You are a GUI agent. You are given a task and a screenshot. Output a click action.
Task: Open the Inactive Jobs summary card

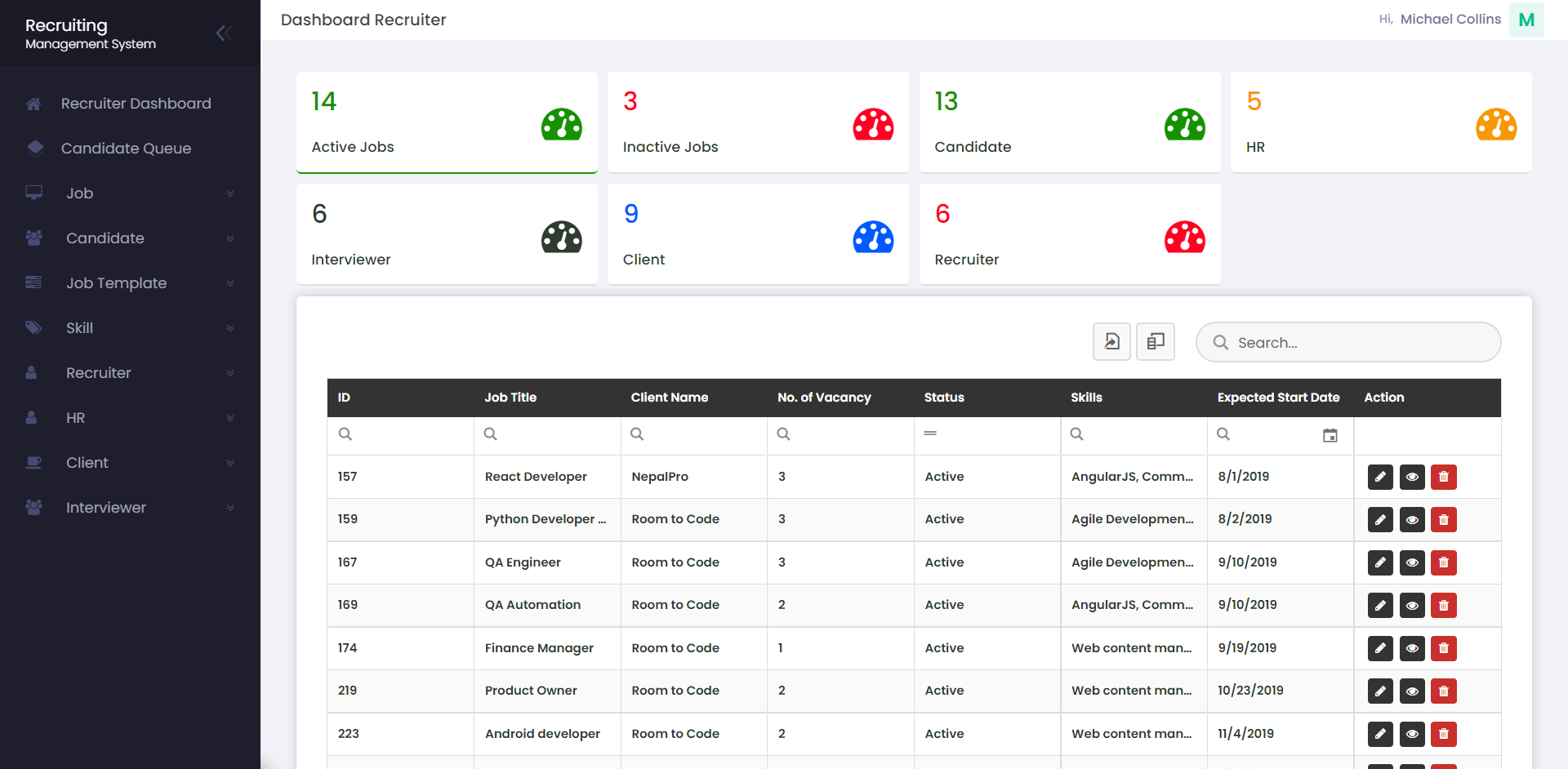757,122
